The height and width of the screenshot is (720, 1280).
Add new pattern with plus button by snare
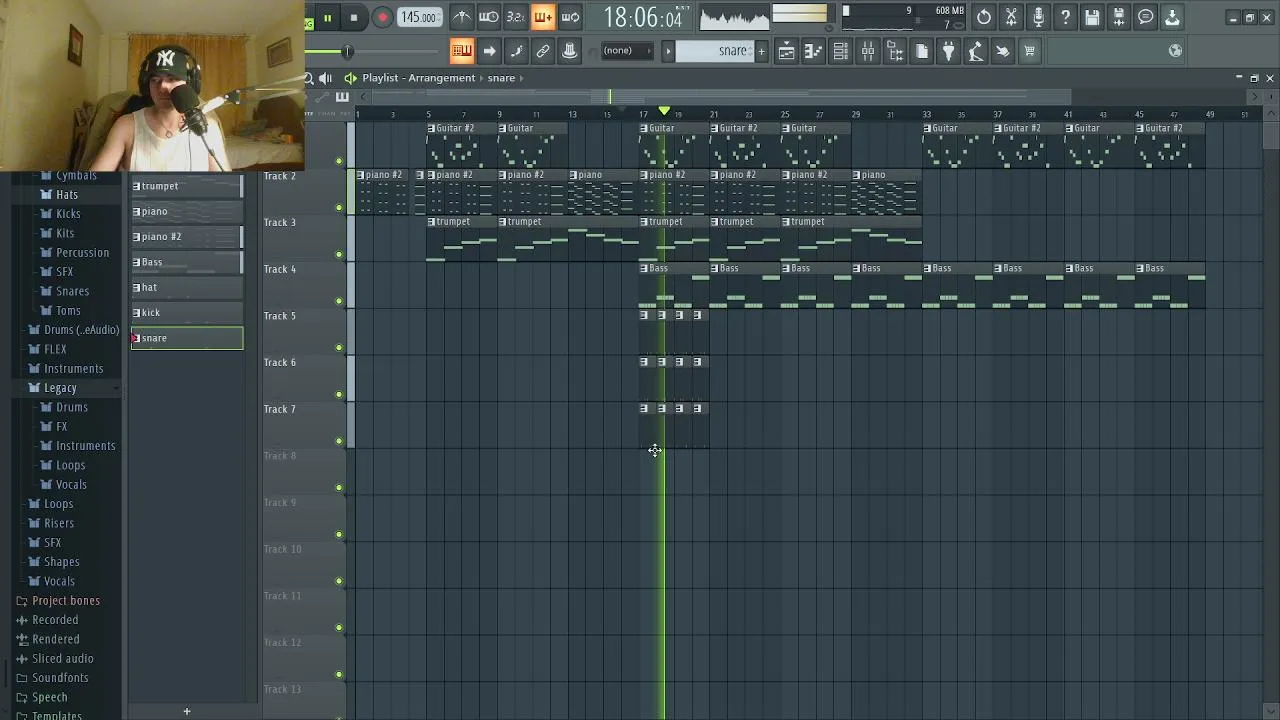(x=761, y=51)
